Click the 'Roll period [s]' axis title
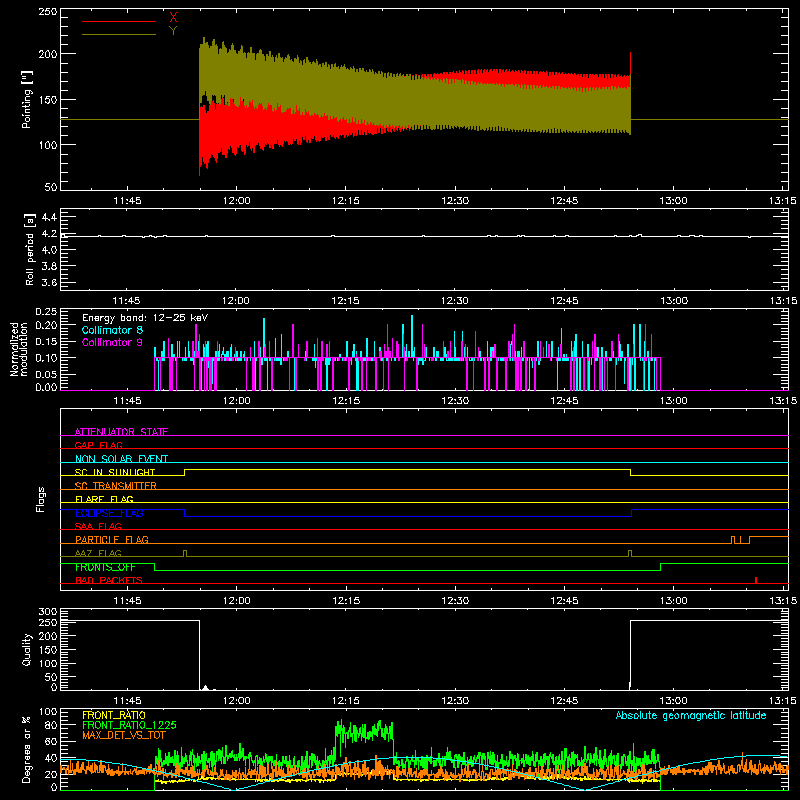 pyautogui.click(x=29, y=249)
